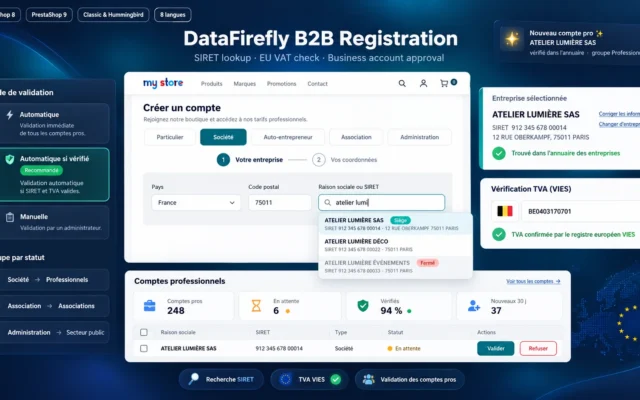Open the Pays France dropdown
This screenshot has height=400, width=640.
pos(196,202)
